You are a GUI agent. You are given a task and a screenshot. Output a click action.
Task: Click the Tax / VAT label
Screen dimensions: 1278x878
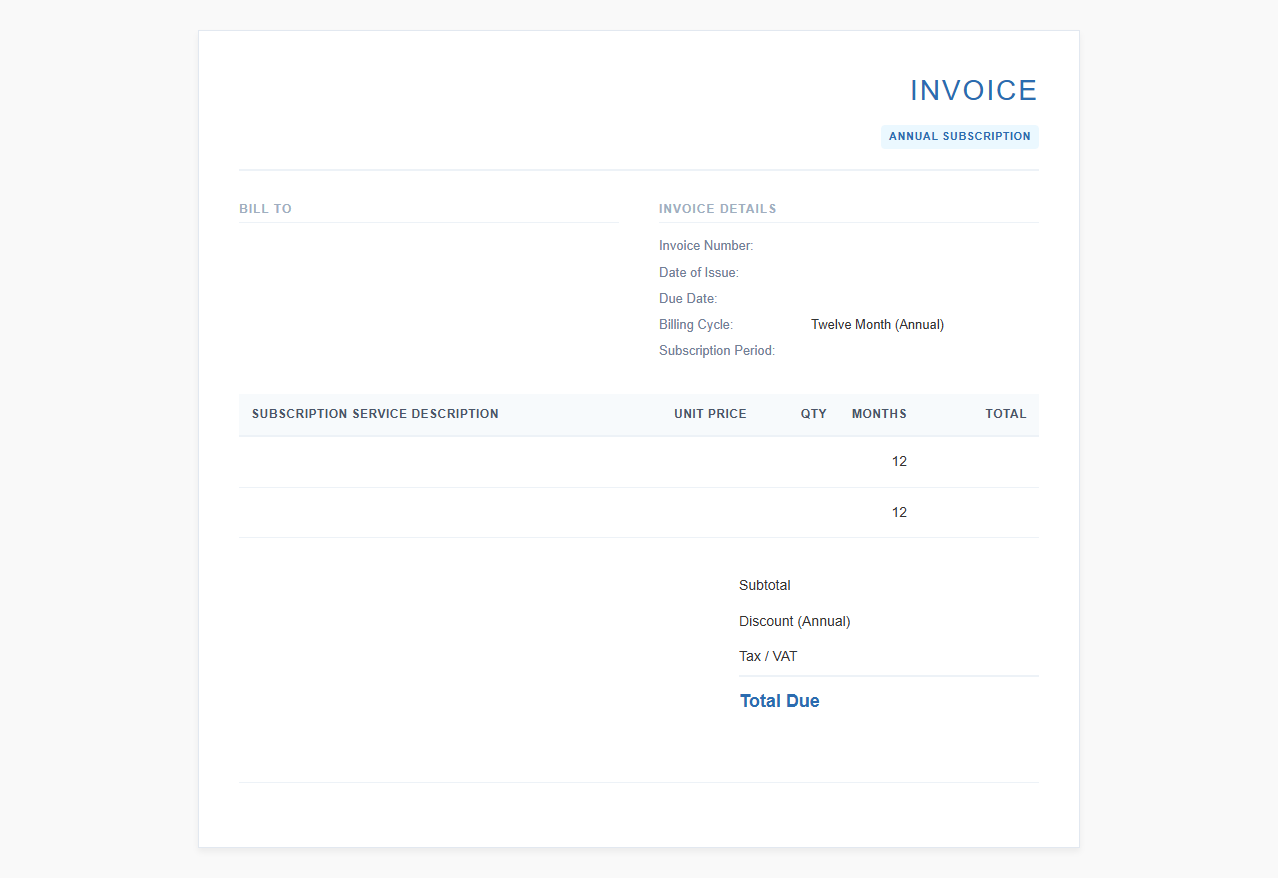pos(768,656)
